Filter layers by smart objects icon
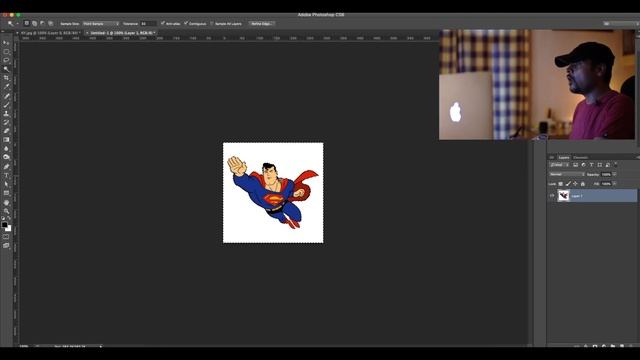Image resolution: width=640 pixels, height=360 pixels. pos(608,165)
